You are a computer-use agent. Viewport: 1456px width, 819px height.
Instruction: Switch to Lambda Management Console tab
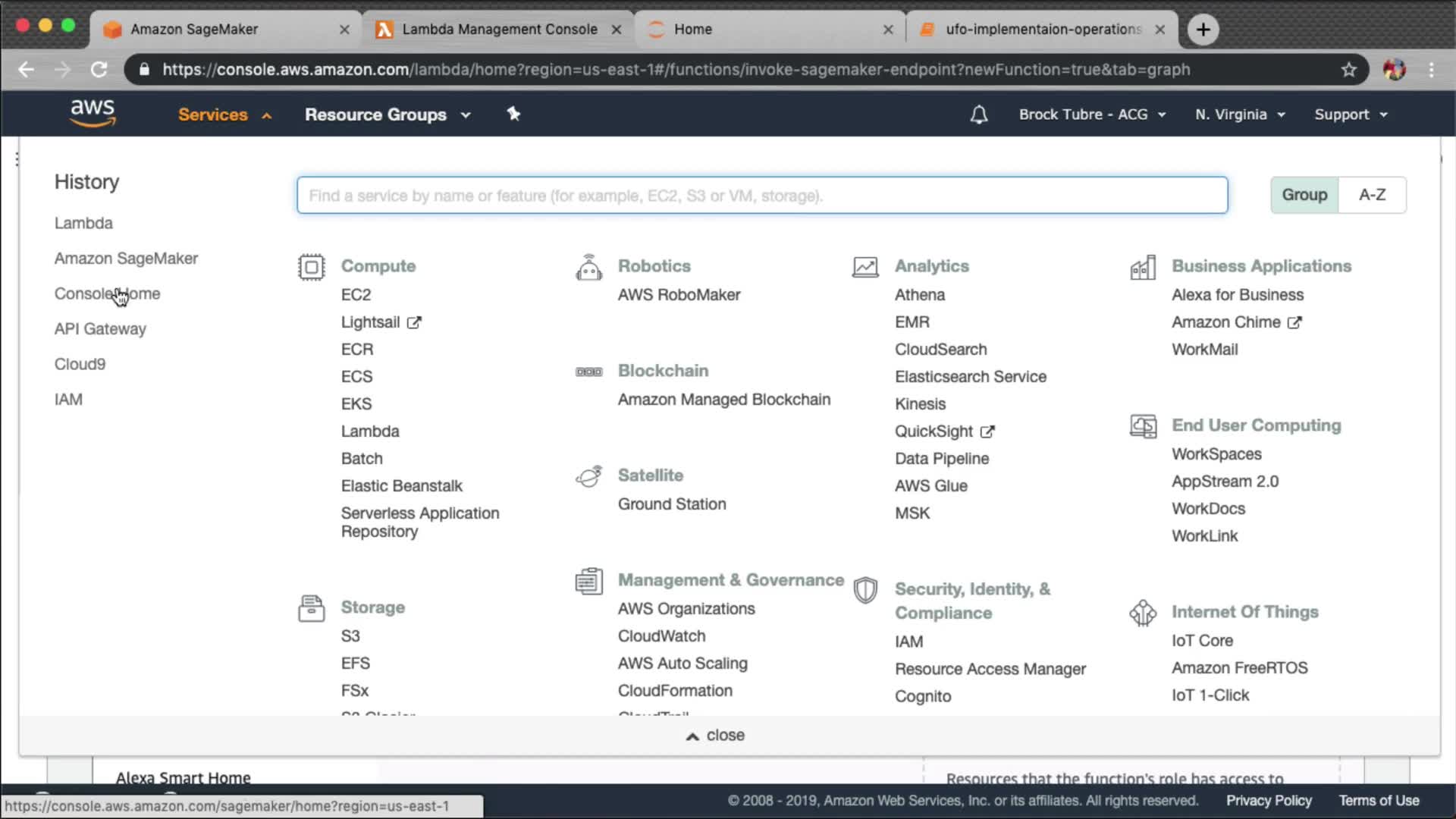(x=499, y=29)
